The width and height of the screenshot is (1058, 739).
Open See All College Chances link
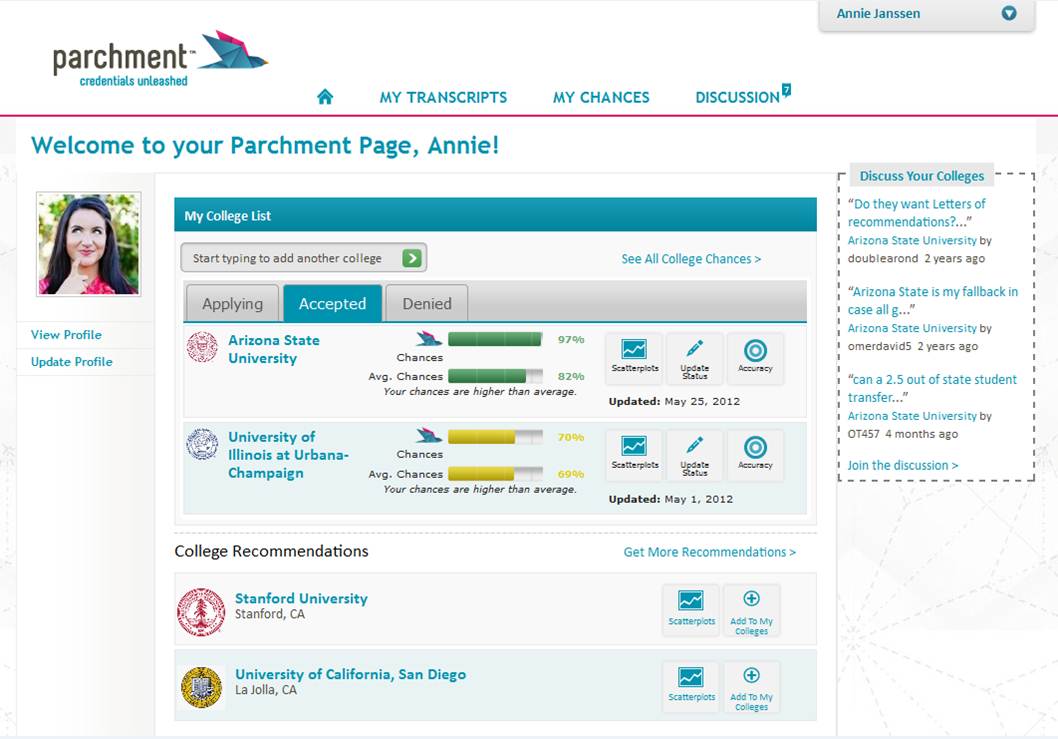click(x=691, y=258)
